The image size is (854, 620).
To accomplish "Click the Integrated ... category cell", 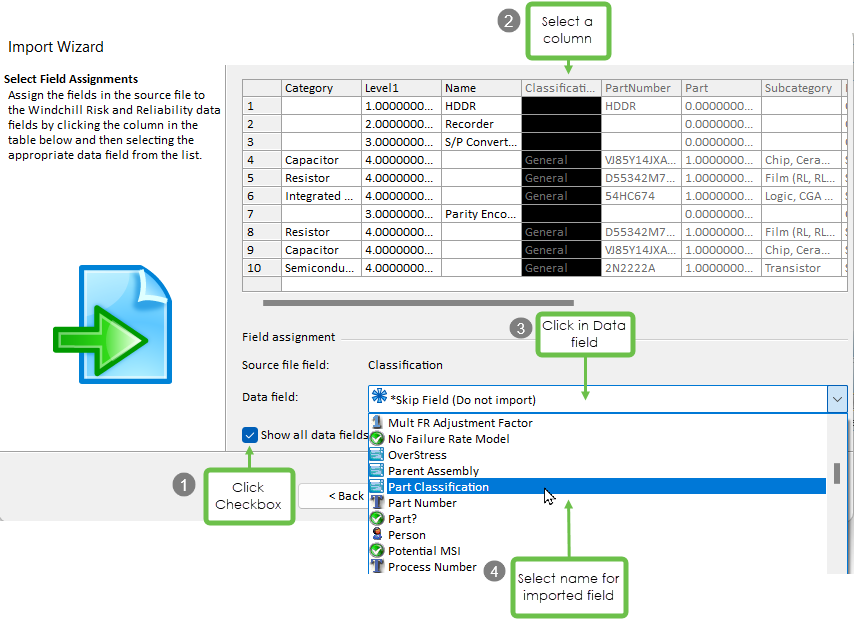I will click(x=321, y=196).
